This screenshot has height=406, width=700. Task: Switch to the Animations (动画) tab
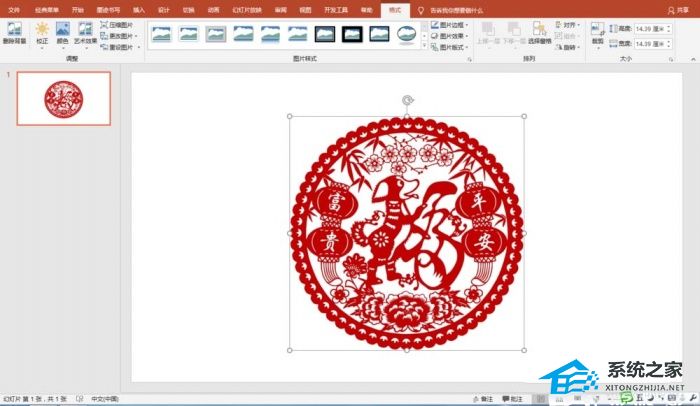213,10
